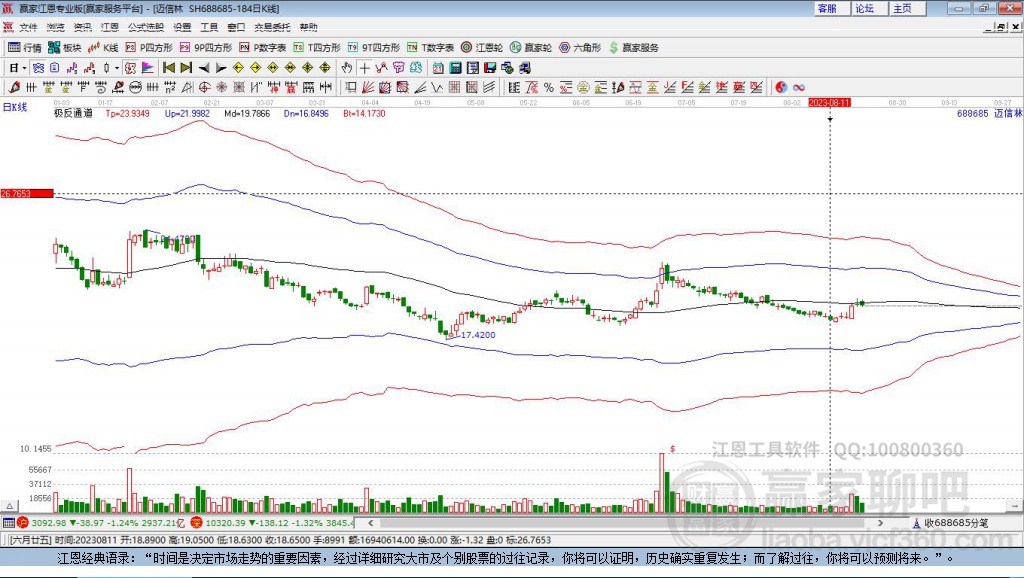Expand the volume panel up arrow
The height and width of the screenshot is (578, 1024).
tap(9, 506)
